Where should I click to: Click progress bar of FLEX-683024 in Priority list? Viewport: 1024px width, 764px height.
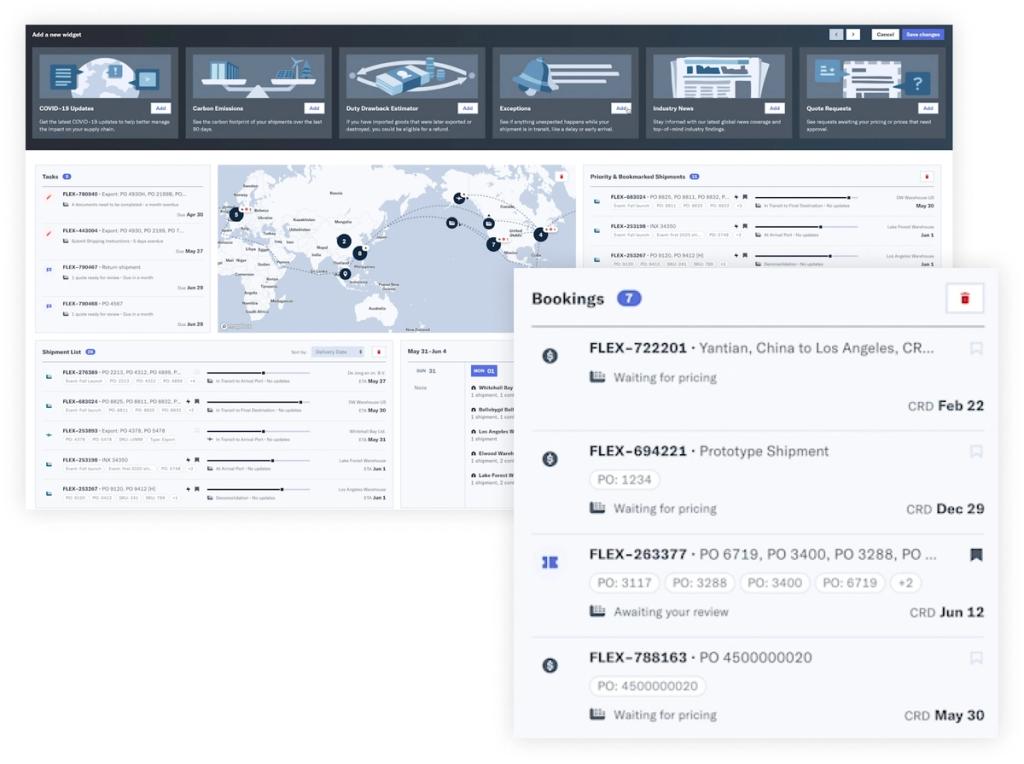(x=806, y=197)
